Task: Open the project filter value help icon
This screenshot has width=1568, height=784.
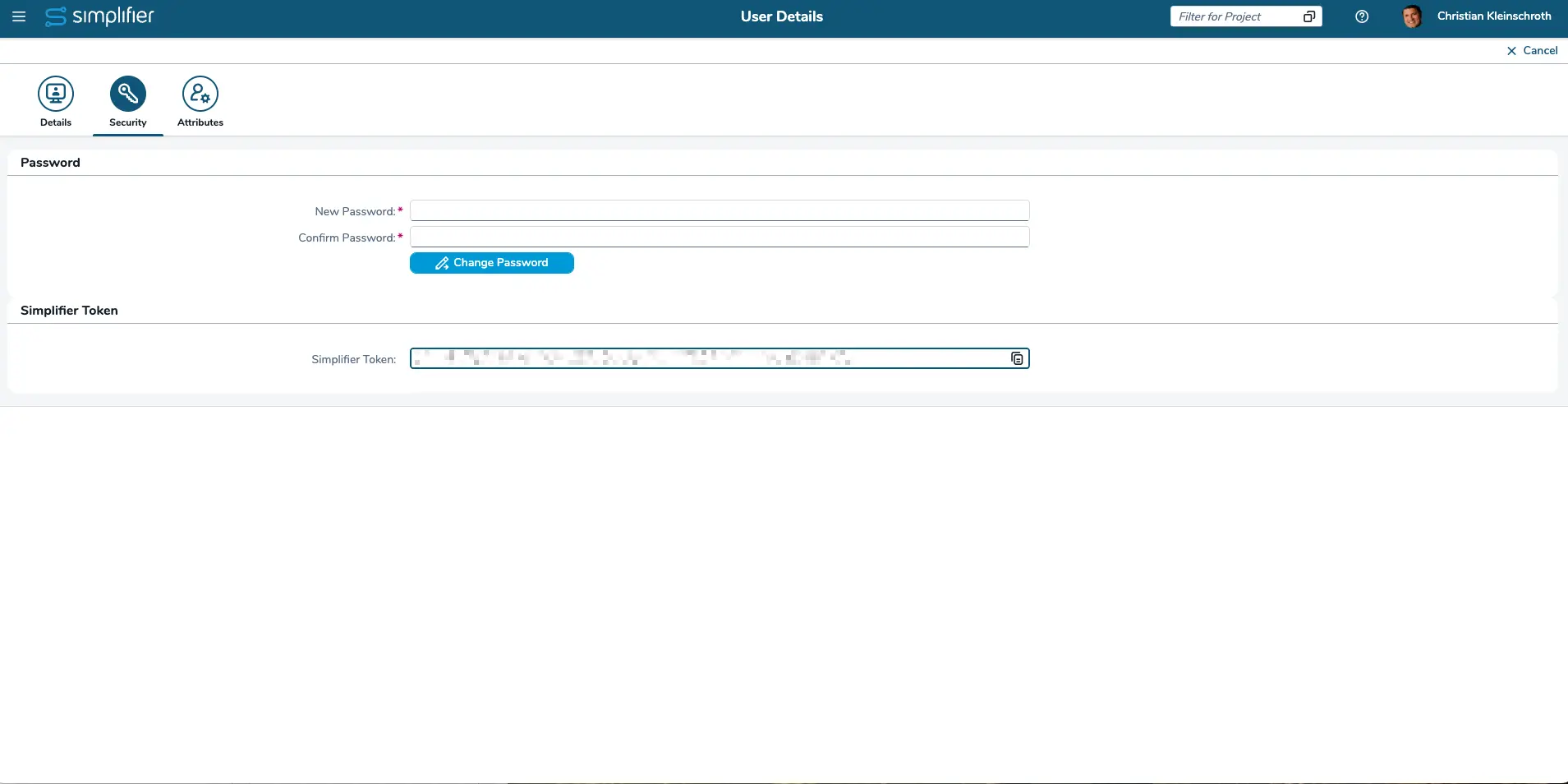Action: [1309, 16]
